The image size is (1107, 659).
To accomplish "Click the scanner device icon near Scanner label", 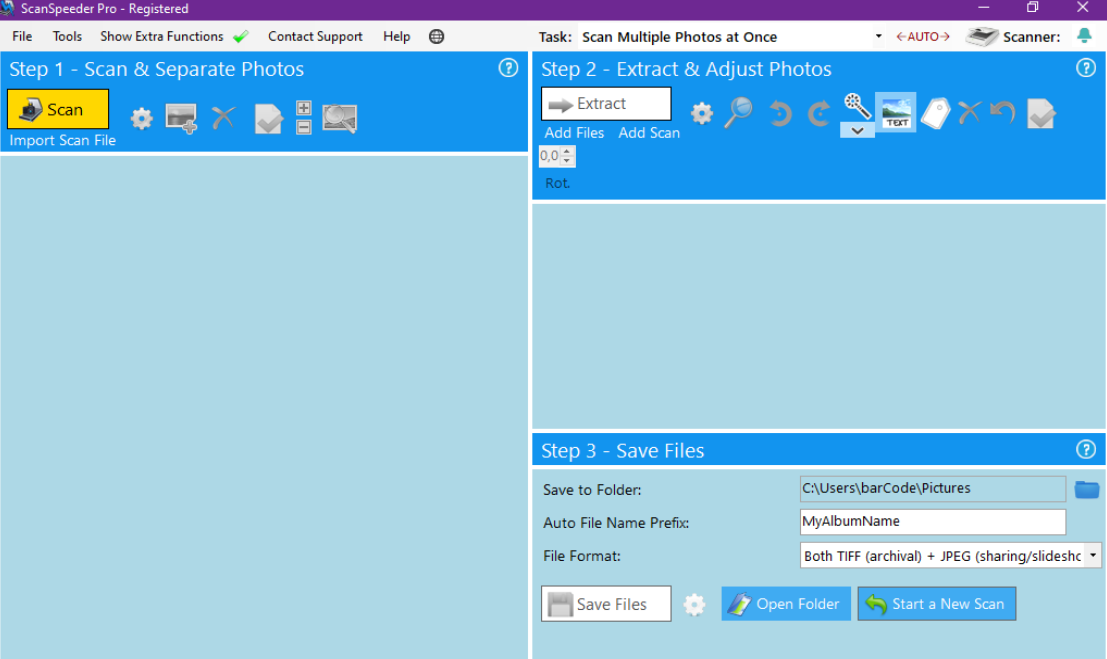I will pyautogui.click(x=981, y=37).
